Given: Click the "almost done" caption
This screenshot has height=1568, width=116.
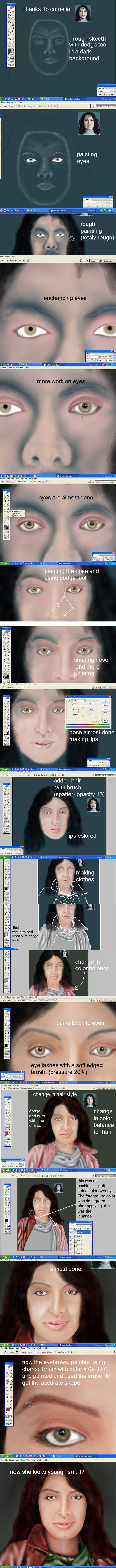Looking at the screenshot, I should coord(66,1269).
